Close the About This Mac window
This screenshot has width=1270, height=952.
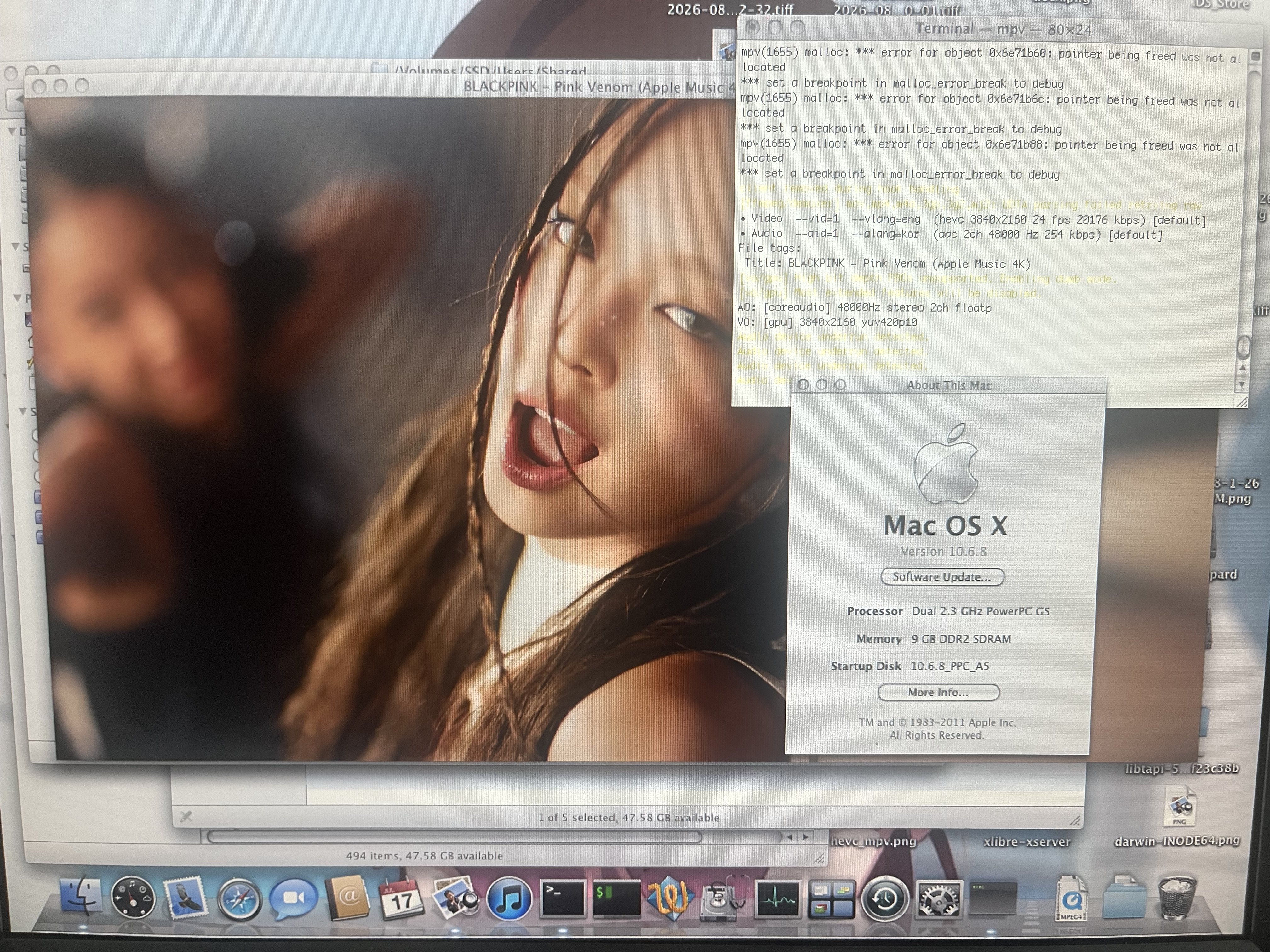[x=804, y=384]
